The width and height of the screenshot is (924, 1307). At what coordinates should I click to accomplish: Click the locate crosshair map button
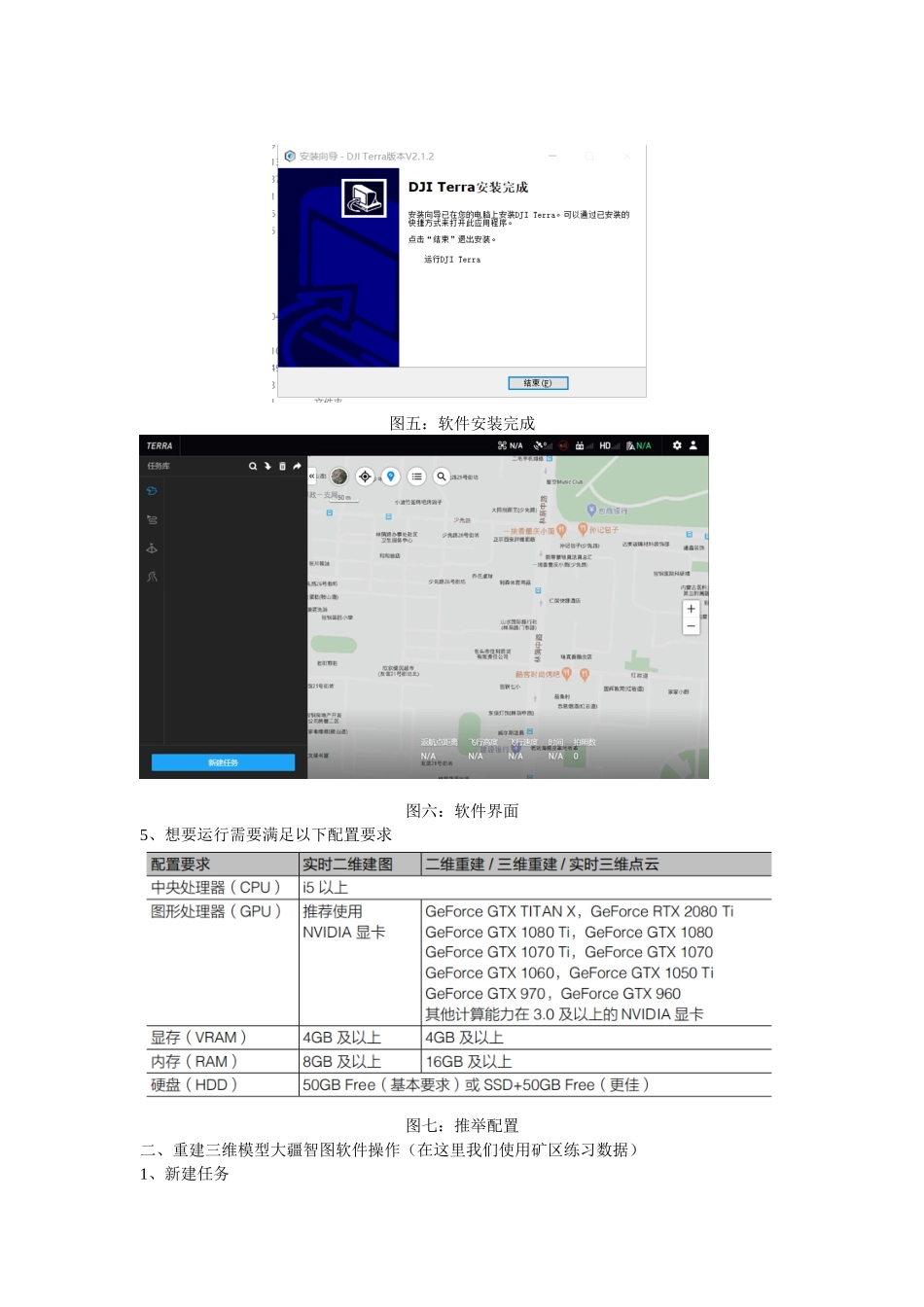(365, 477)
